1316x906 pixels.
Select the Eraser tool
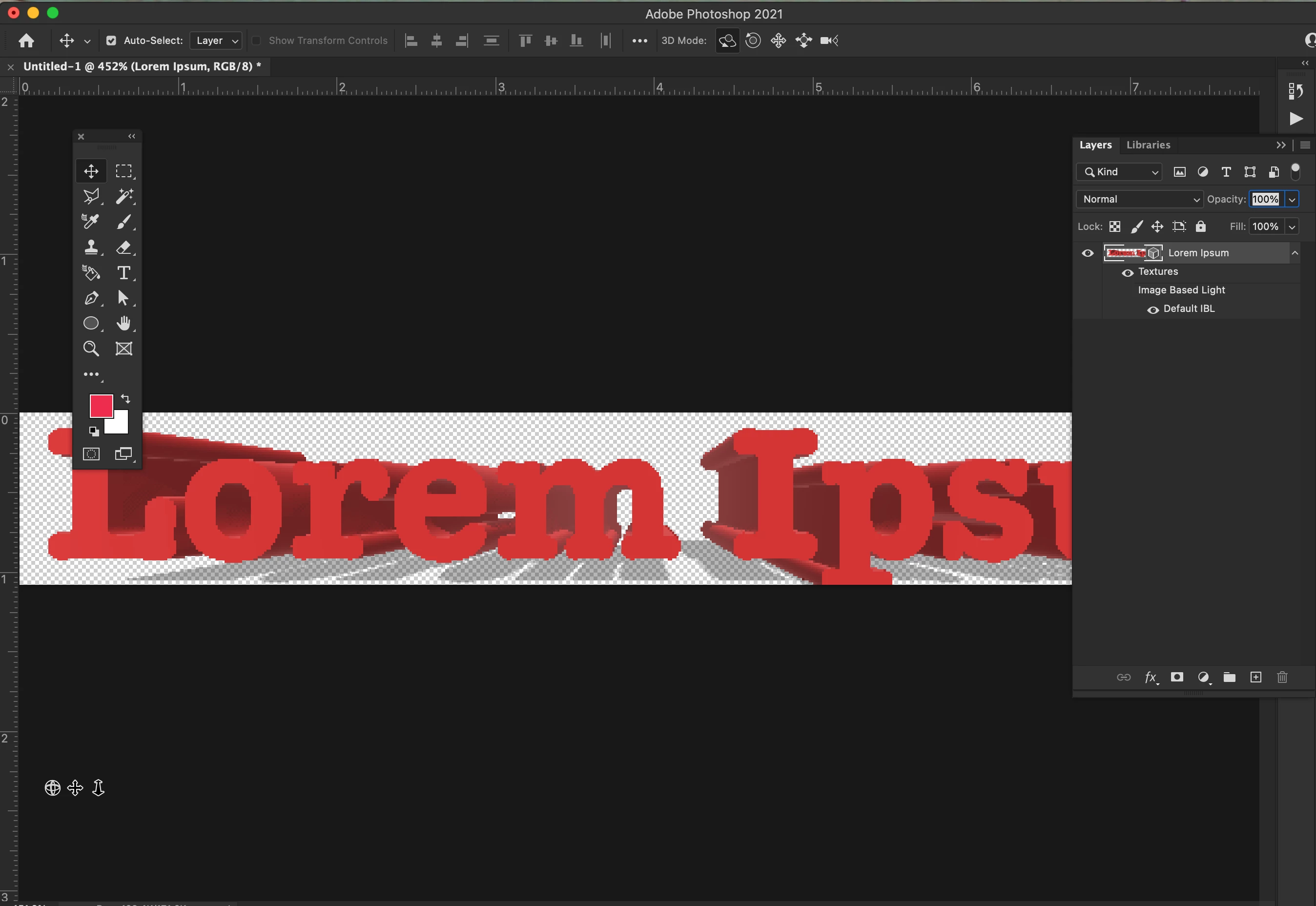(123, 247)
